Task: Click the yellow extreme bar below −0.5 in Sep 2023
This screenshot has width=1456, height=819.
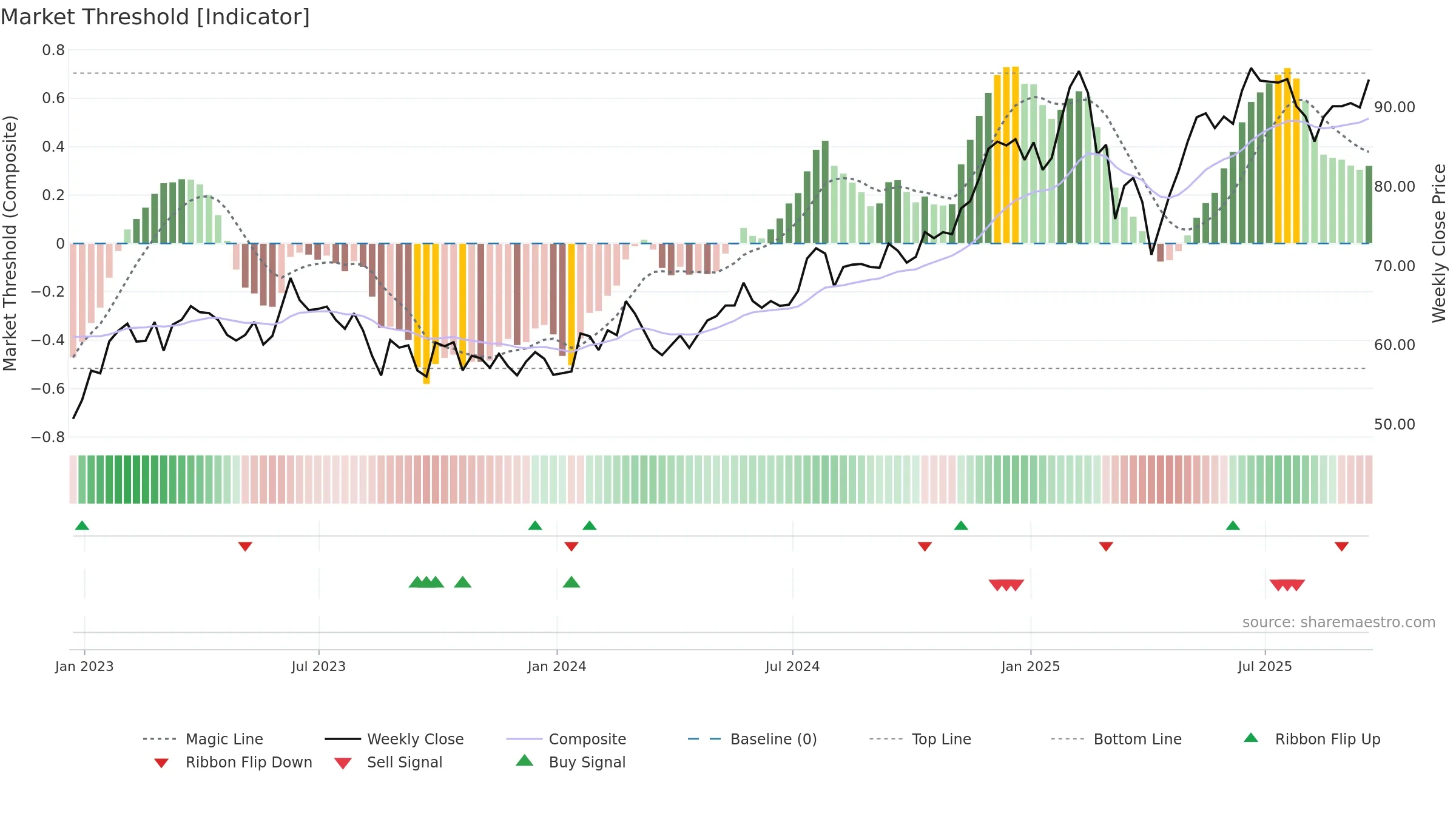Action: click(x=426, y=314)
